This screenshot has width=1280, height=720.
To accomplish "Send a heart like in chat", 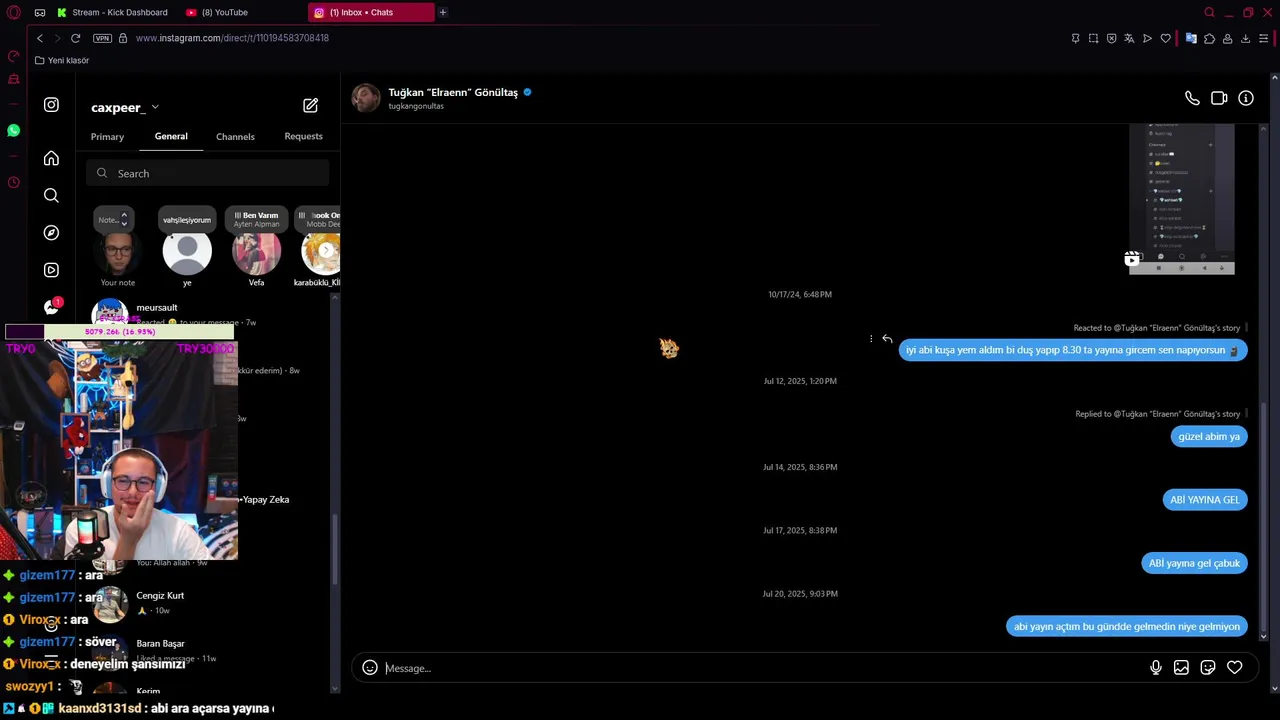I will tap(1235, 668).
